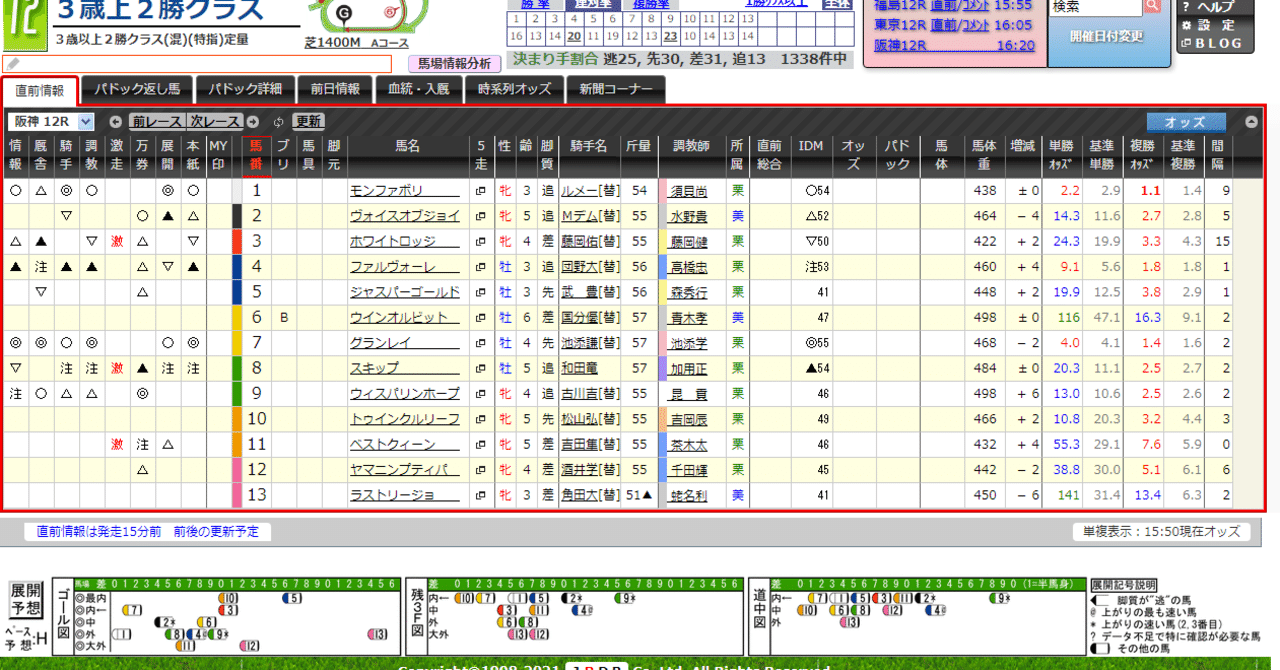Open the 前日情報 tab
The image size is (1280, 670).
[x=335, y=89]
